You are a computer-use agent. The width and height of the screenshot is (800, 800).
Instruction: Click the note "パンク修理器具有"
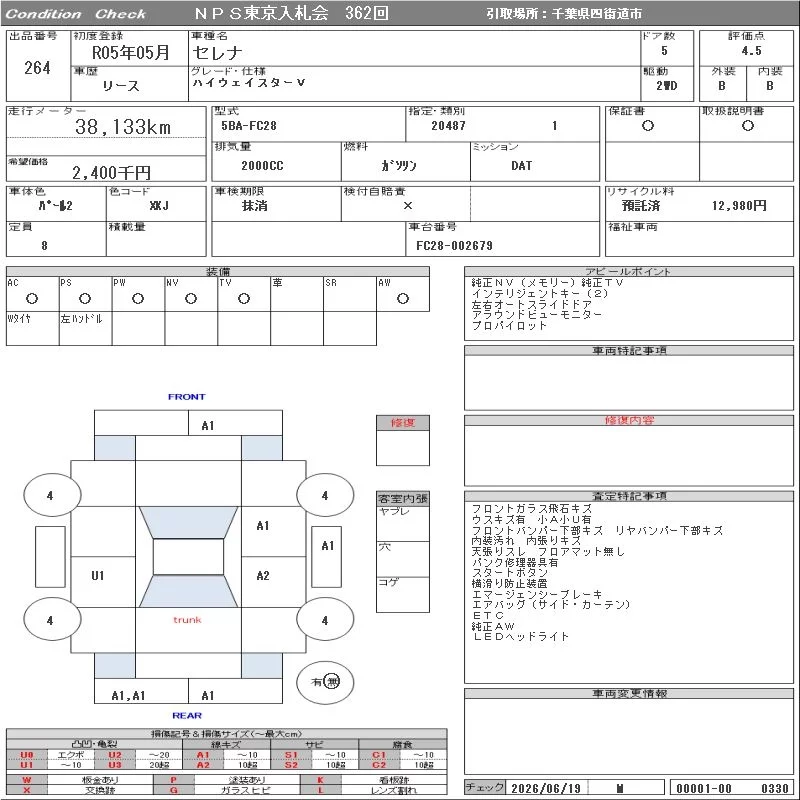(515, 562)
